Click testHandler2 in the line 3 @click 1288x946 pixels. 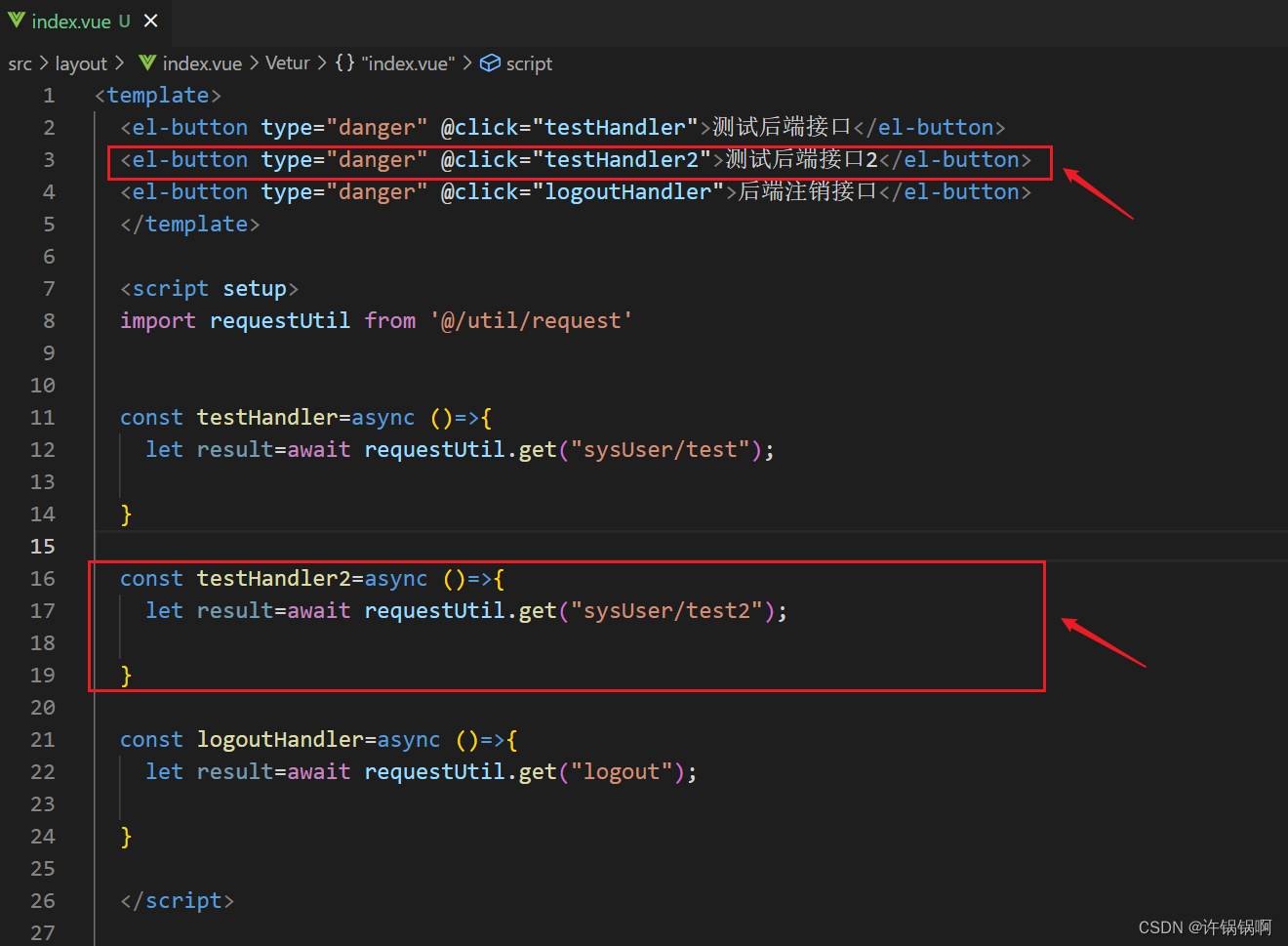click(x=622, y=160)
